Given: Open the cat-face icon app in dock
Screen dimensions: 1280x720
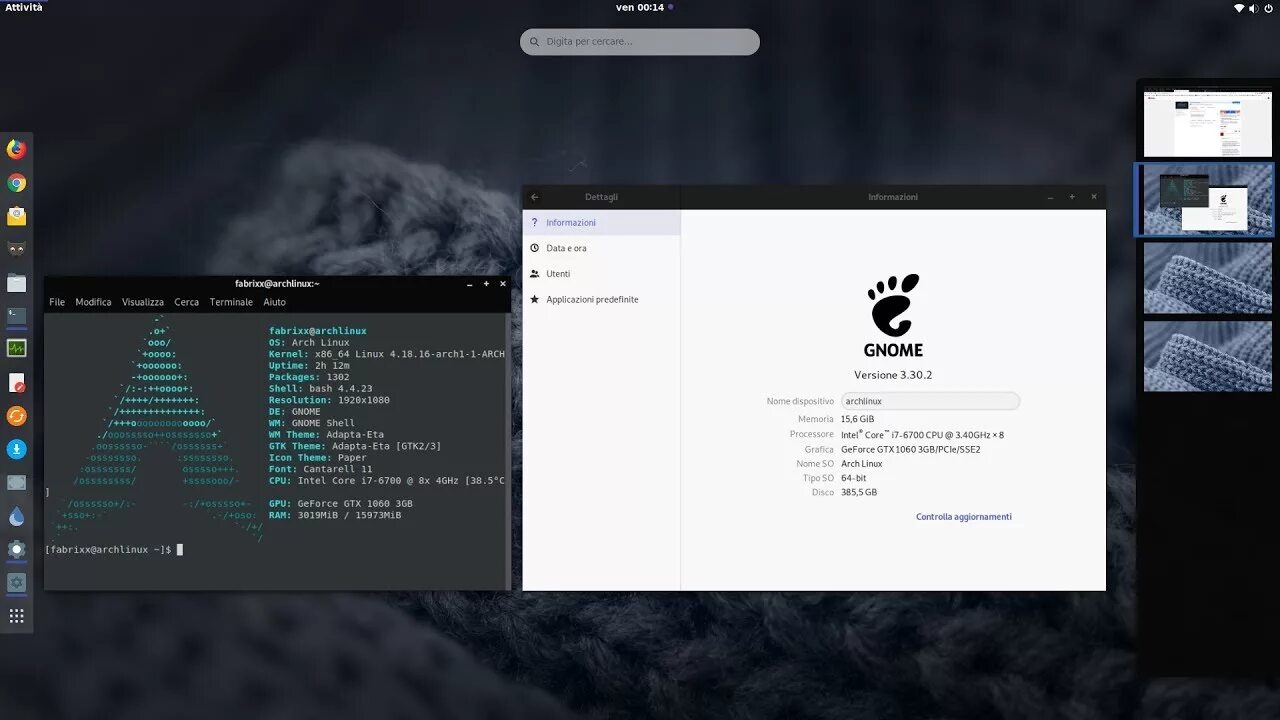Looking at the screenshot, I should [x=16, y=249].
